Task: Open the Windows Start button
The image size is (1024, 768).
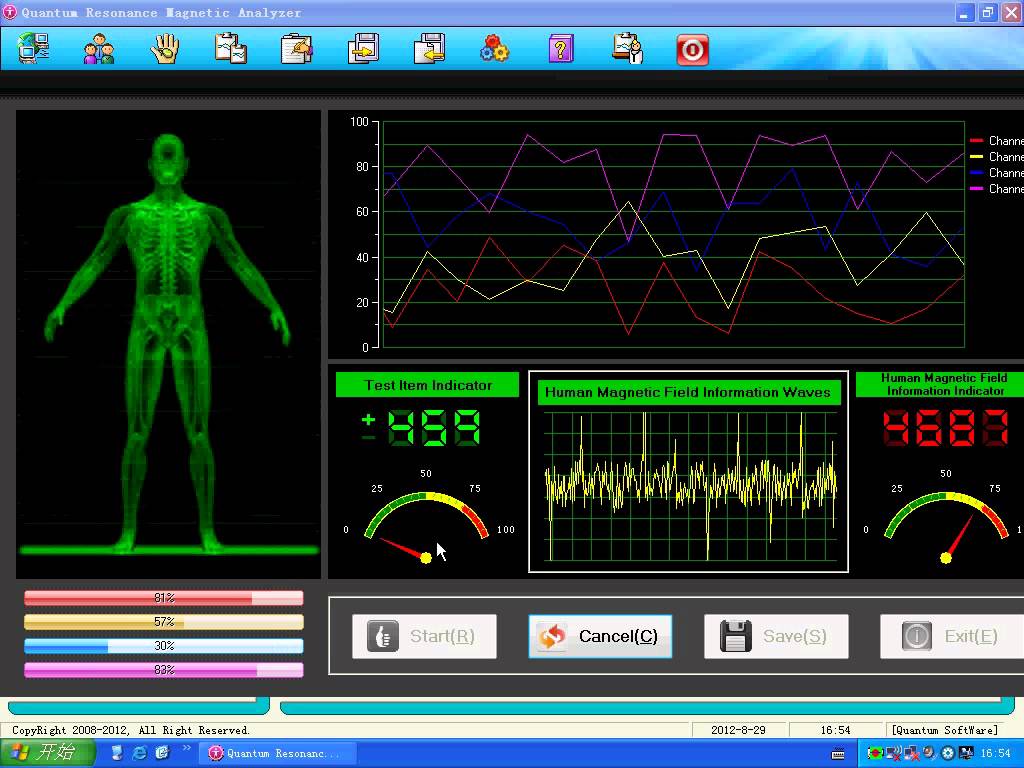Action: pos(48,753)
